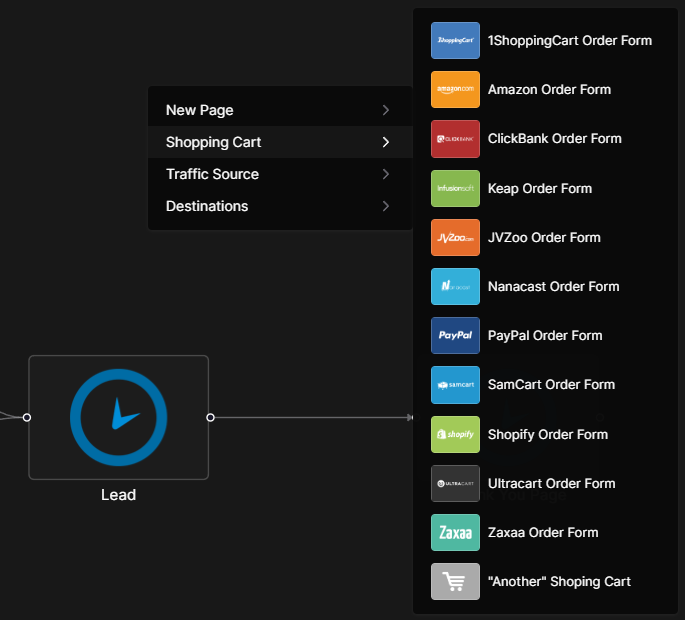Open the Destinations submenu

click(280, 206)
